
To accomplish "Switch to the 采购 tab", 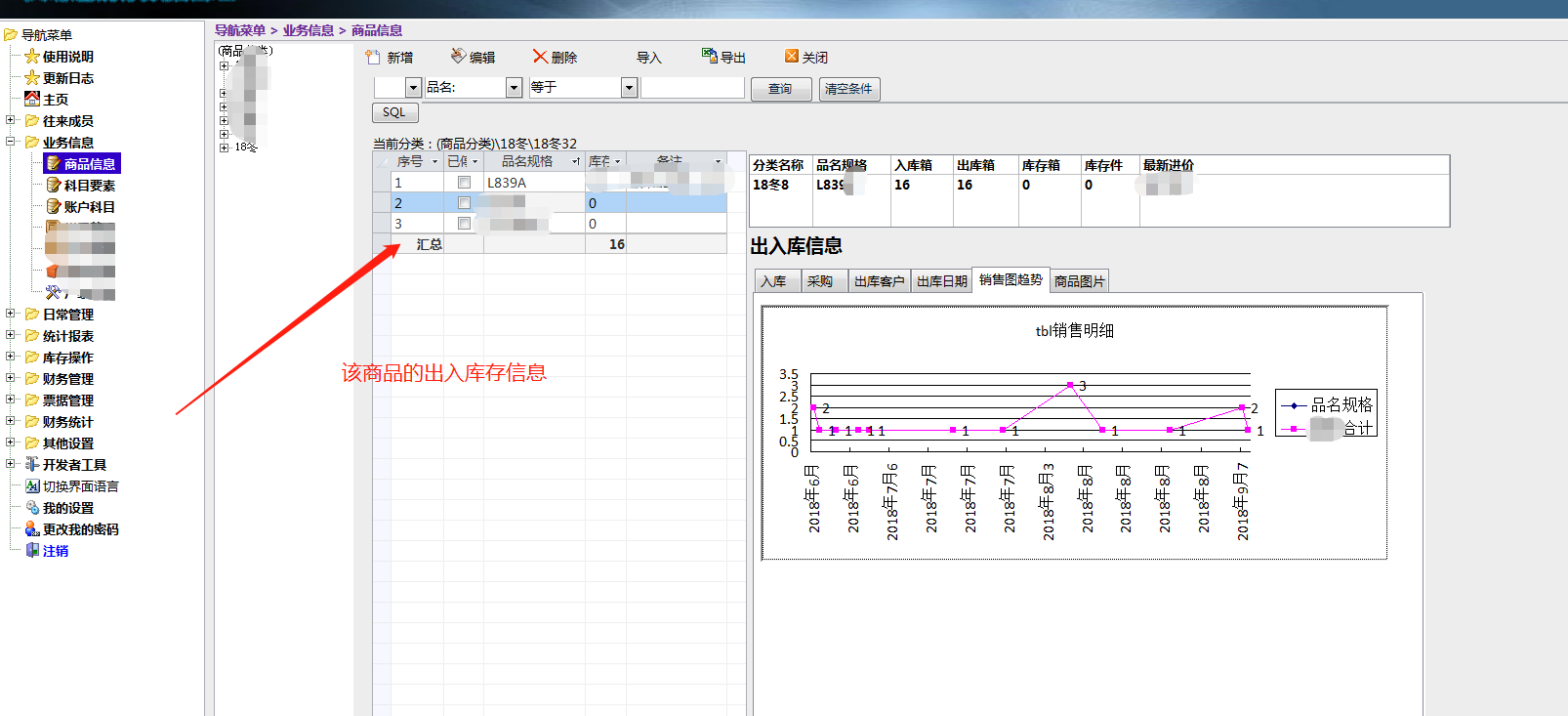I will [x=823, y=281].
